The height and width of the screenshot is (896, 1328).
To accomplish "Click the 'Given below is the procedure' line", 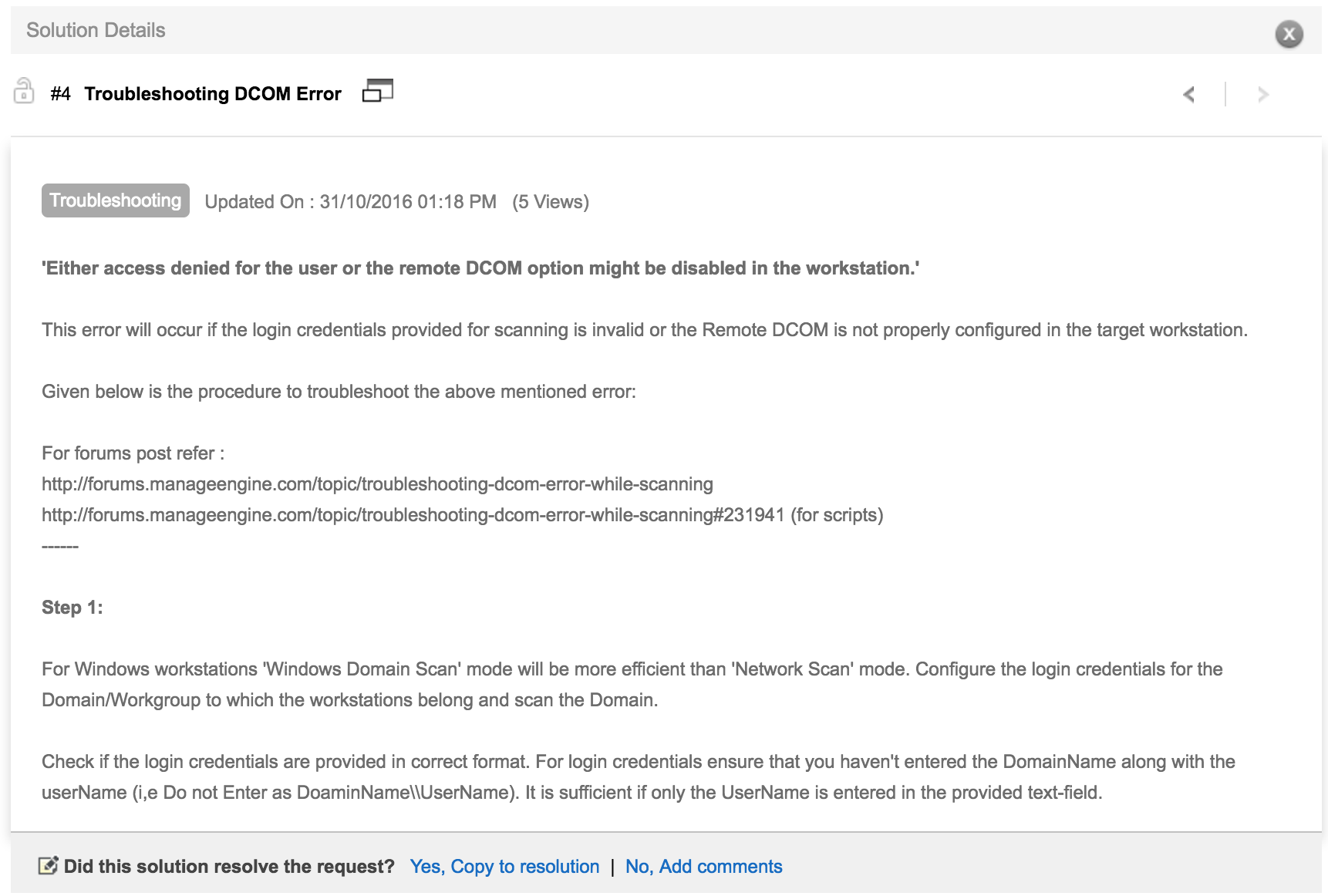I will click(x=339, y=392).
